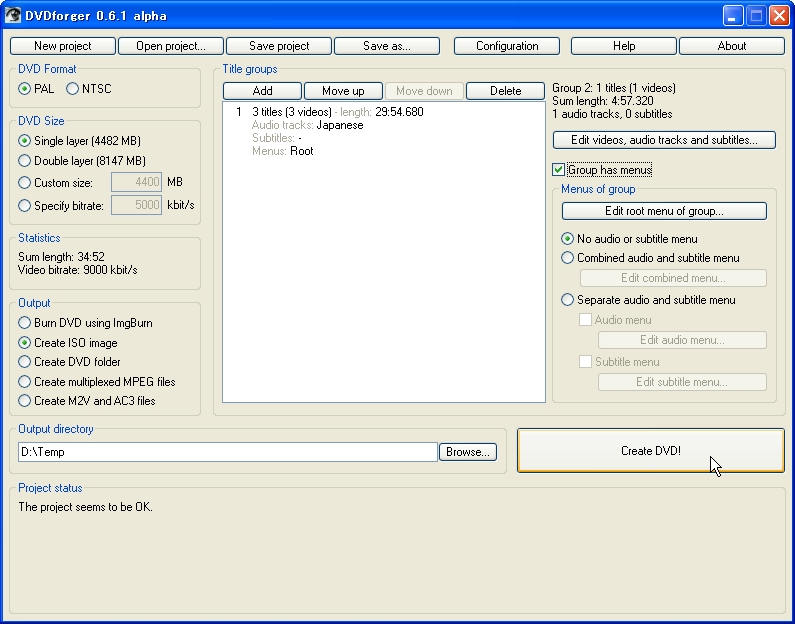The height and width of the screenshot is (624, 795).
Task: Open the Open project... dialog
Action: click(x=171, y=46)
